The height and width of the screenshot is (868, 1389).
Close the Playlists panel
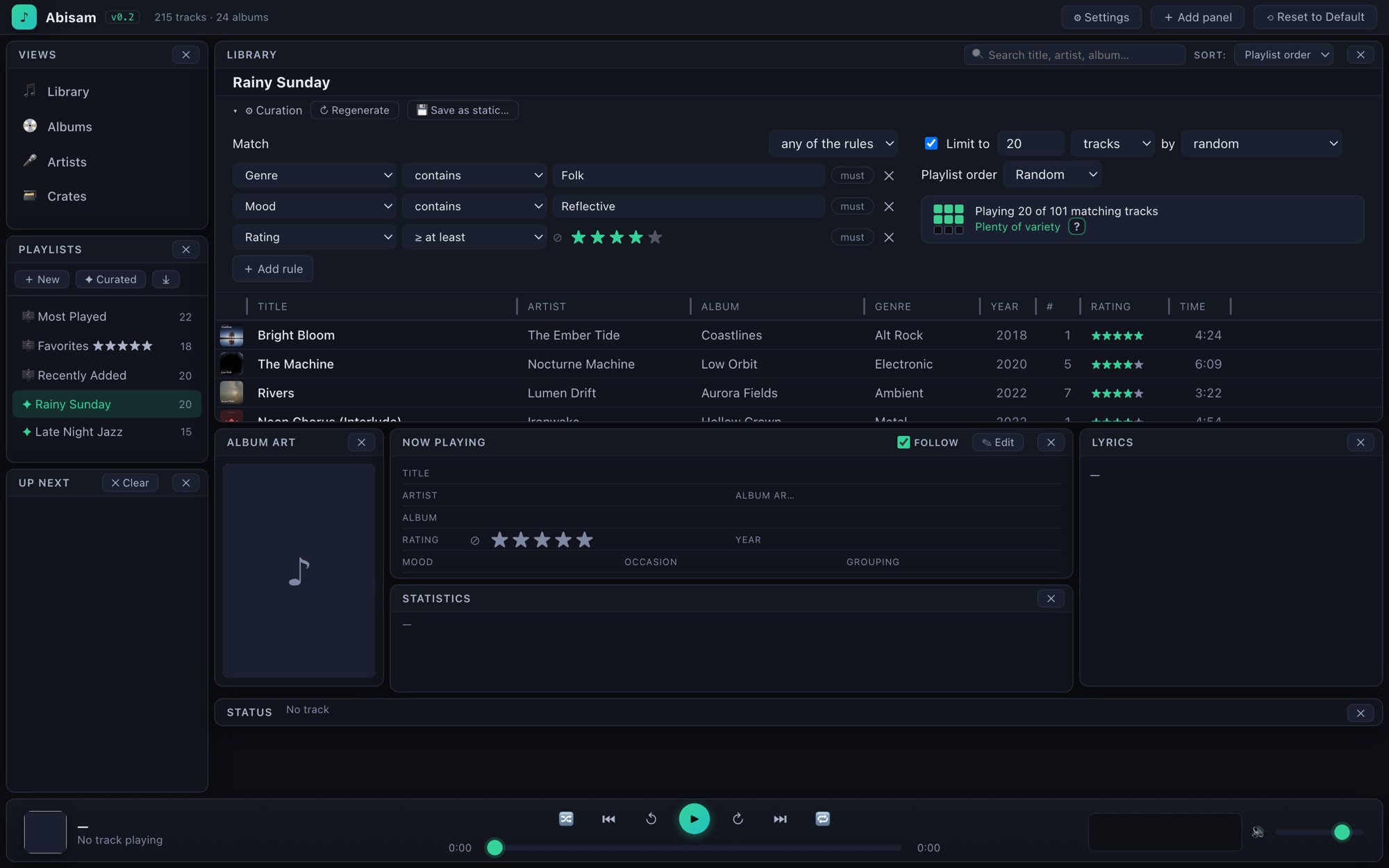pyautogui.click(x=186, y=249)
